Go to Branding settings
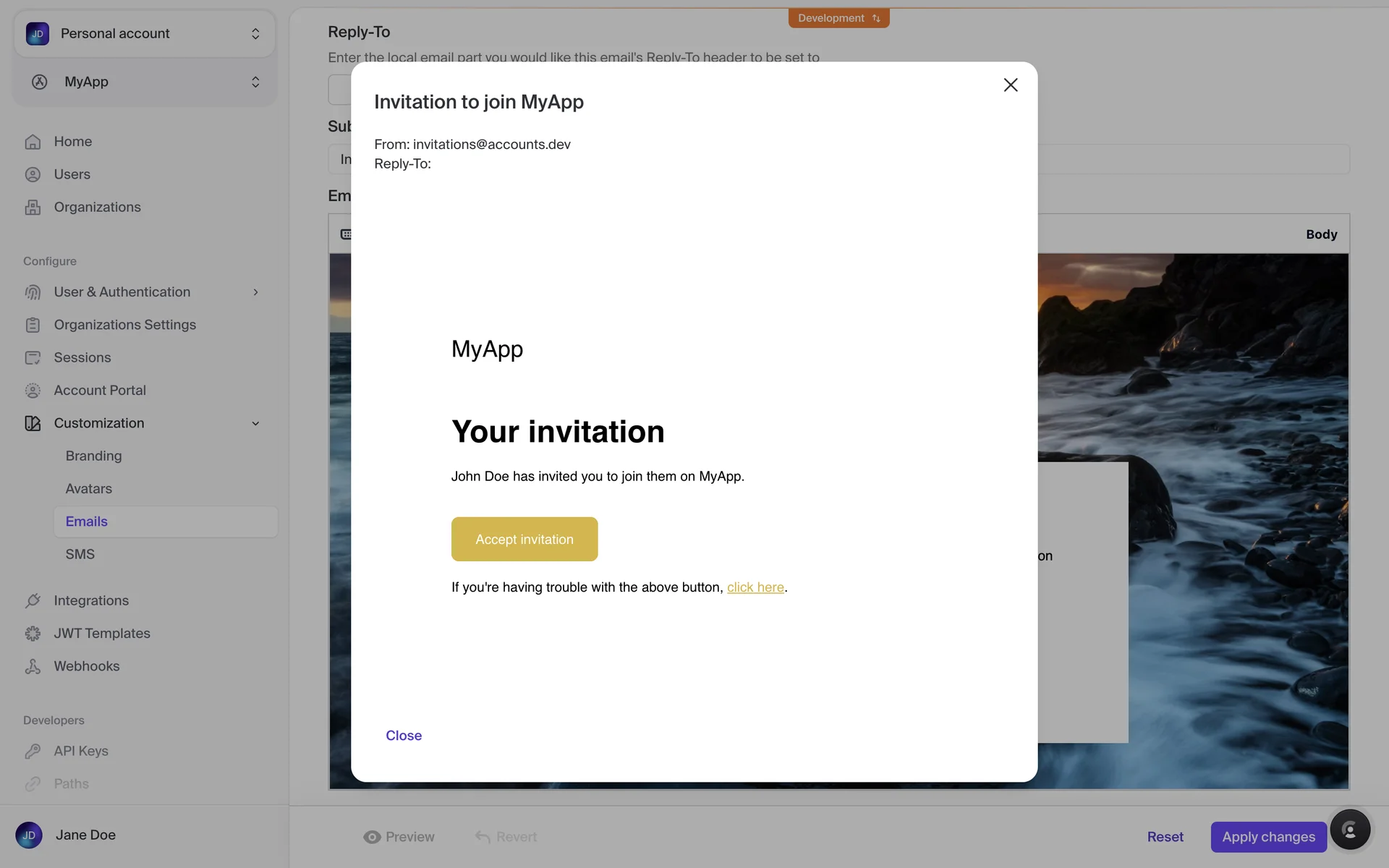Screen dimensions: 1389x868 pos(93,456)
